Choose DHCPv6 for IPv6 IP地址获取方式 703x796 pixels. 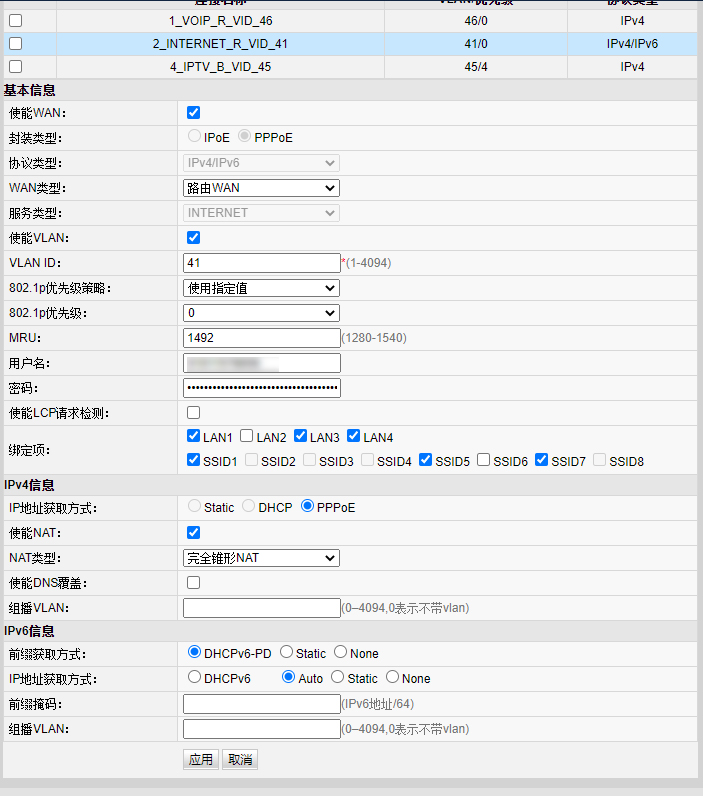pyautogui.click(x=195, y=678)
